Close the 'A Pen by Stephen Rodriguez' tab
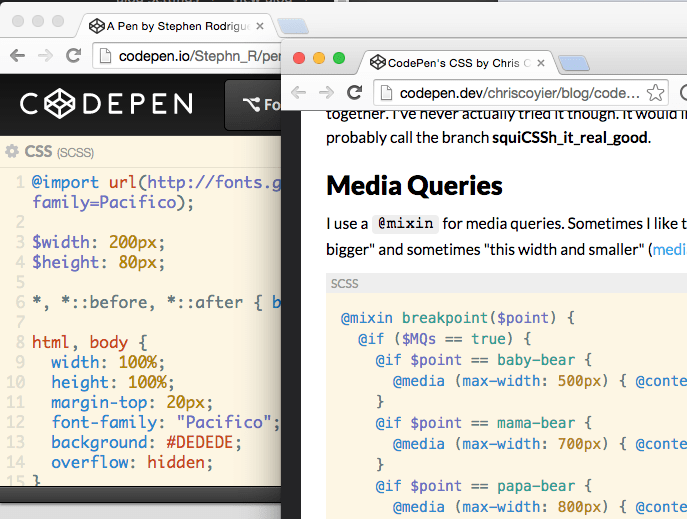Screen dimensions: 687x519 260,26
